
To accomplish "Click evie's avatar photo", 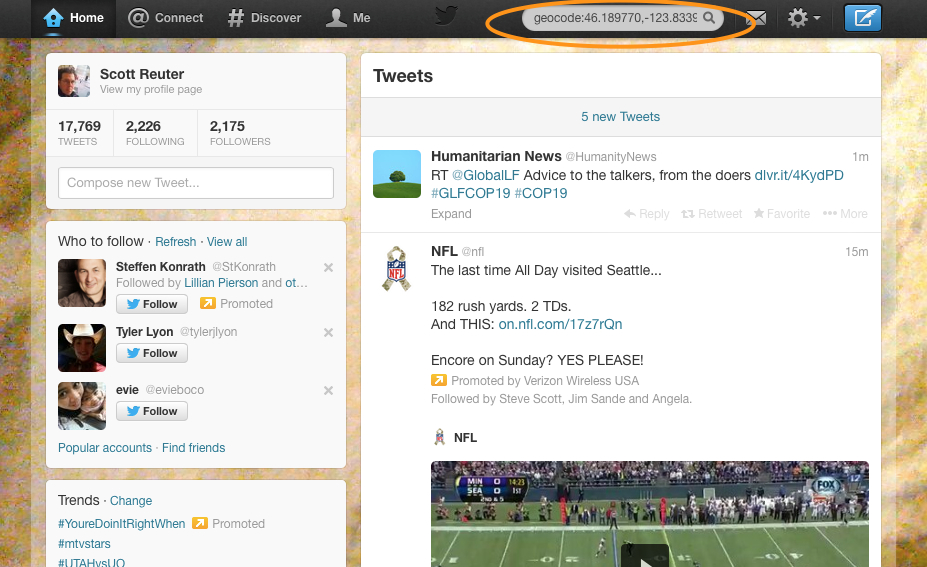I will click(82, 406).
